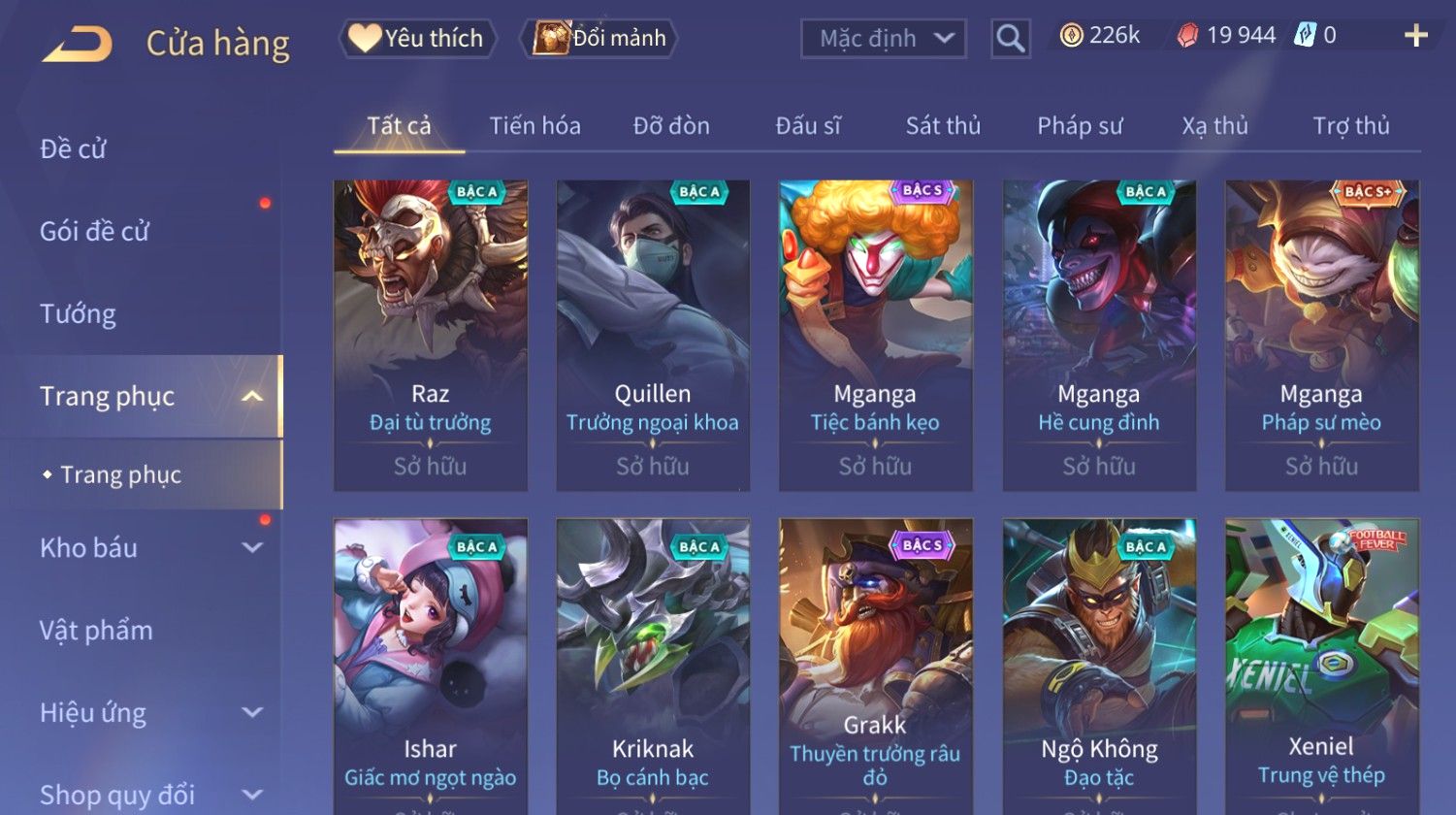1456x815 pixels.
Task: Open the Mganga Pháp sư mèo skin
Action: 1322,335
